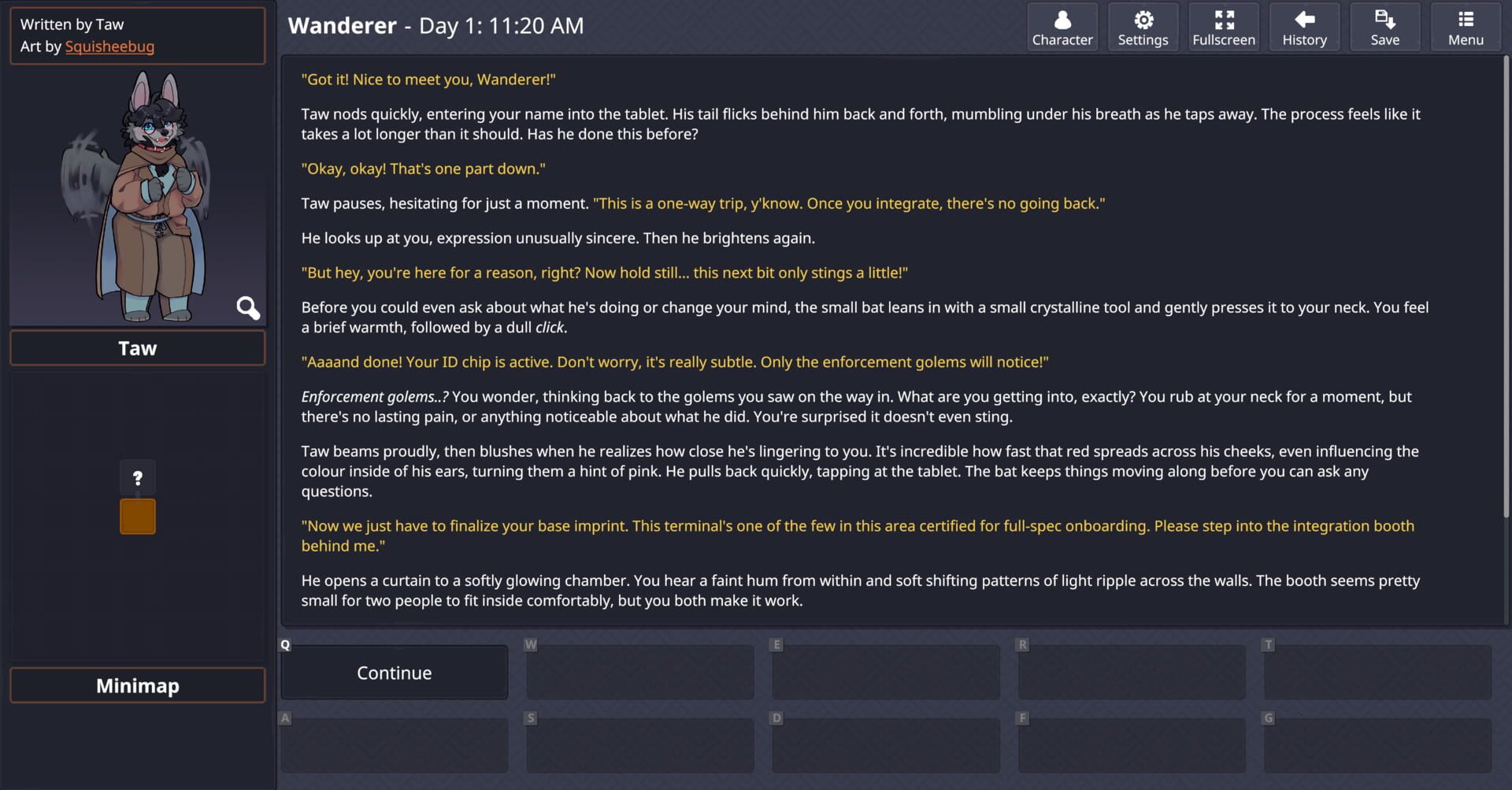Click the empty W action slot
This screenshot has width=1512, height=790.
(x=640, y=673)
